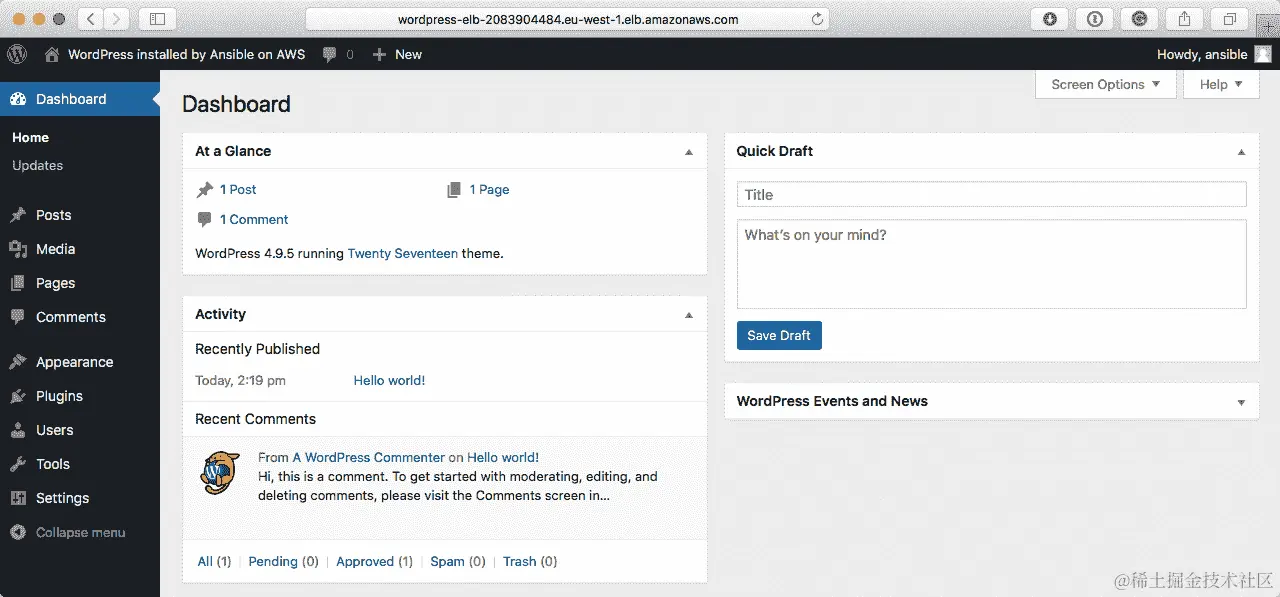Image resolution: width=1280 pixels, height=597 pixels.
Task: Open the Updates submenu item
Action: [37, 165]
